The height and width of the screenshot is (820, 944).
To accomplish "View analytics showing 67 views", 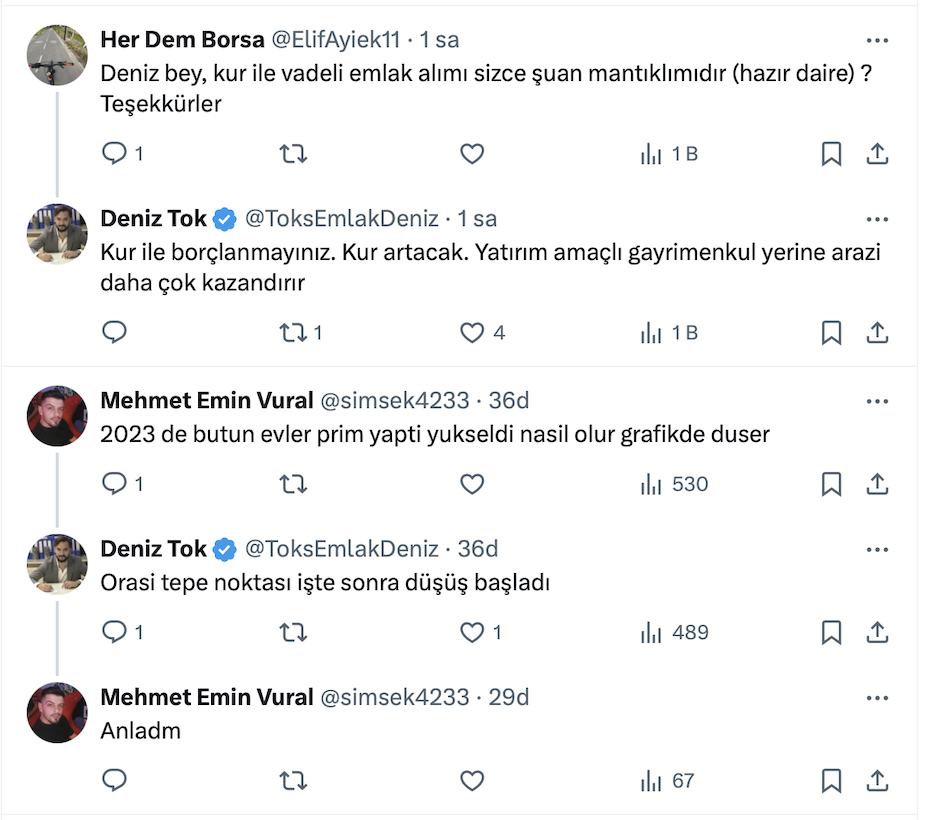I will (x=669, y=780).
